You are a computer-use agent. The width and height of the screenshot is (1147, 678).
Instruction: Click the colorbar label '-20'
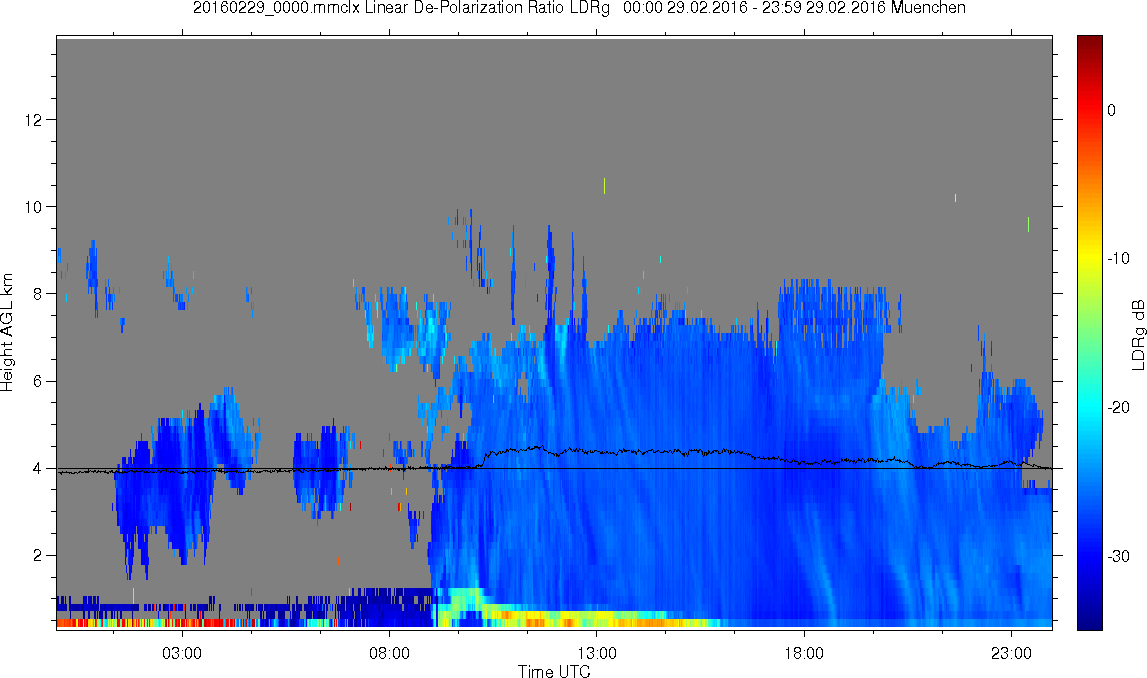click(x=1118, y=407)
